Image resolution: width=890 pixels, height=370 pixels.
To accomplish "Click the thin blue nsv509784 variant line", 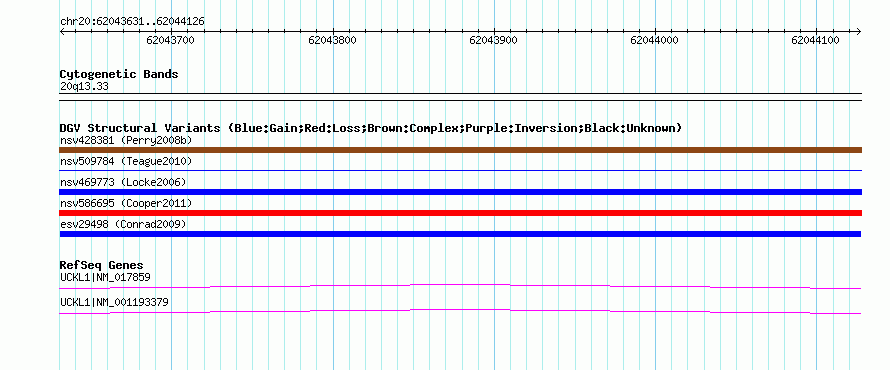I will (x=460, y=170).
